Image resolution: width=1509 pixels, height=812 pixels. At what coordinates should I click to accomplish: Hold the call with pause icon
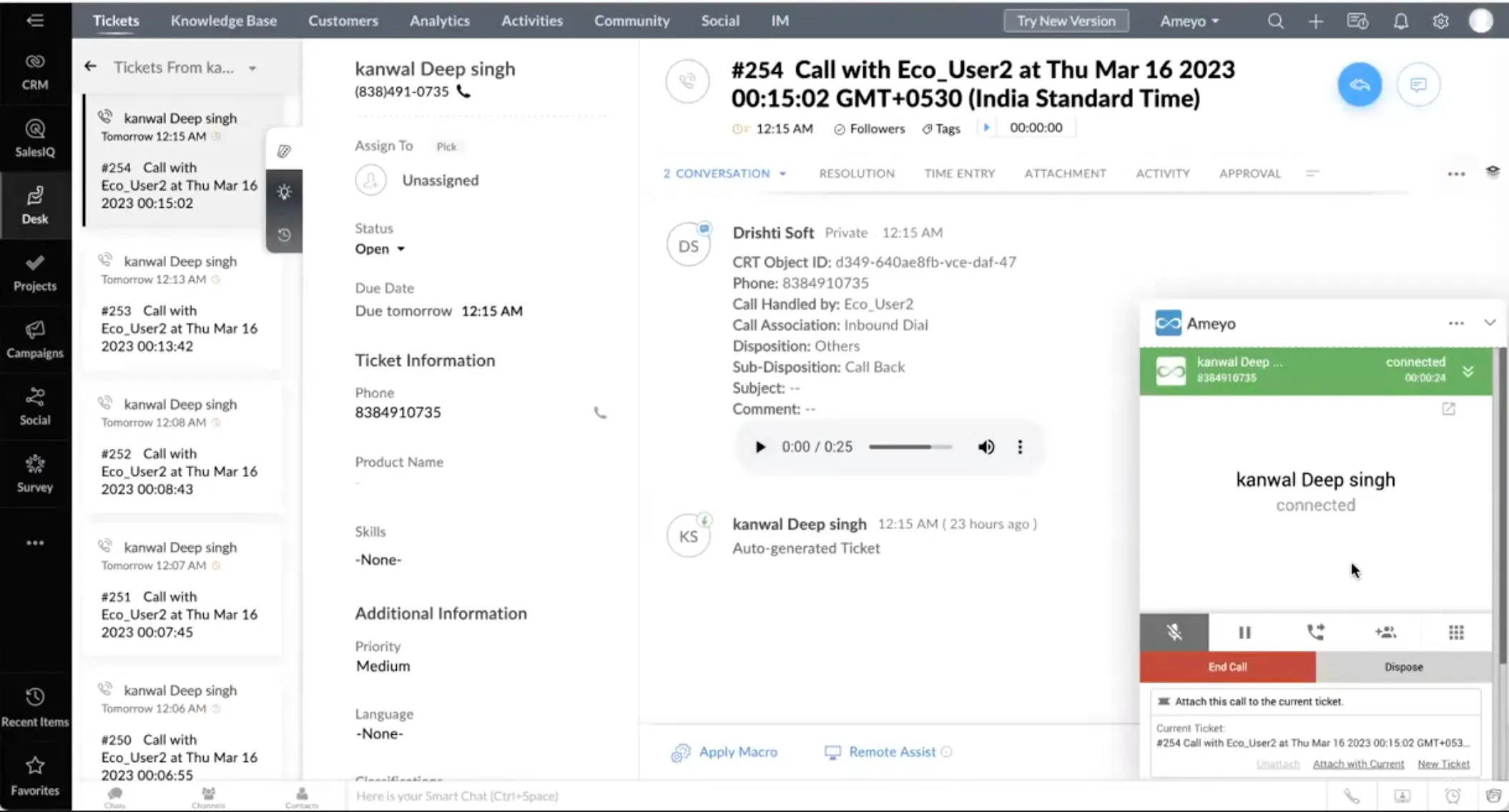click(1244, 633)
